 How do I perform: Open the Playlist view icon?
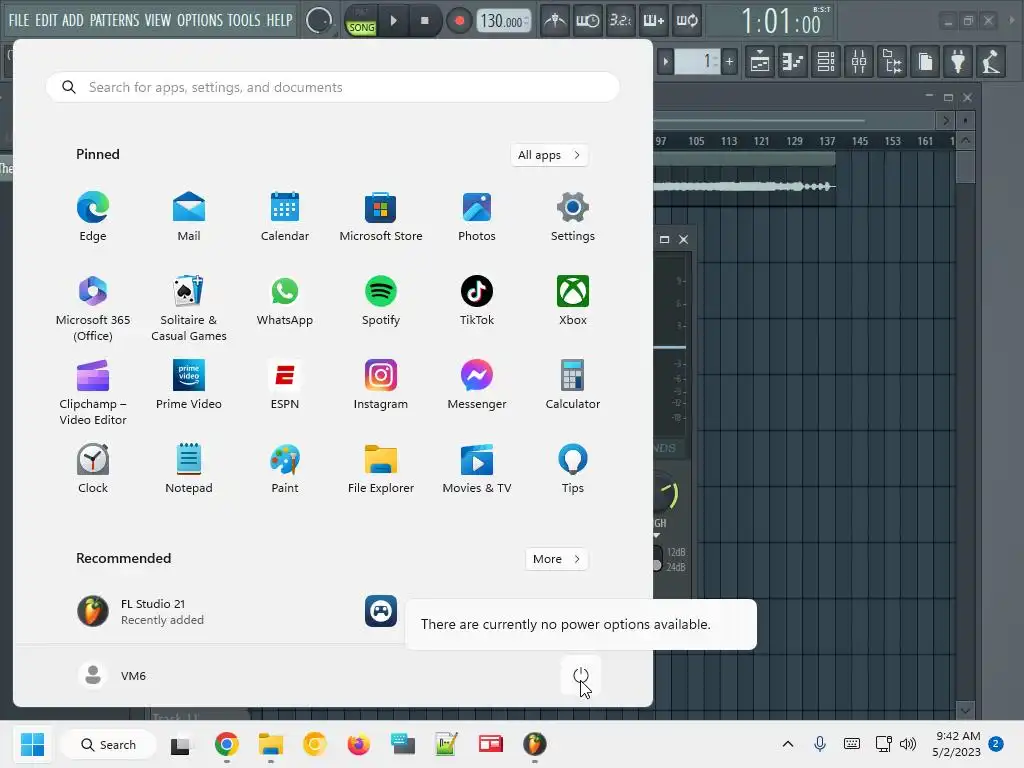pyautogui.click(x=760, y=62)
